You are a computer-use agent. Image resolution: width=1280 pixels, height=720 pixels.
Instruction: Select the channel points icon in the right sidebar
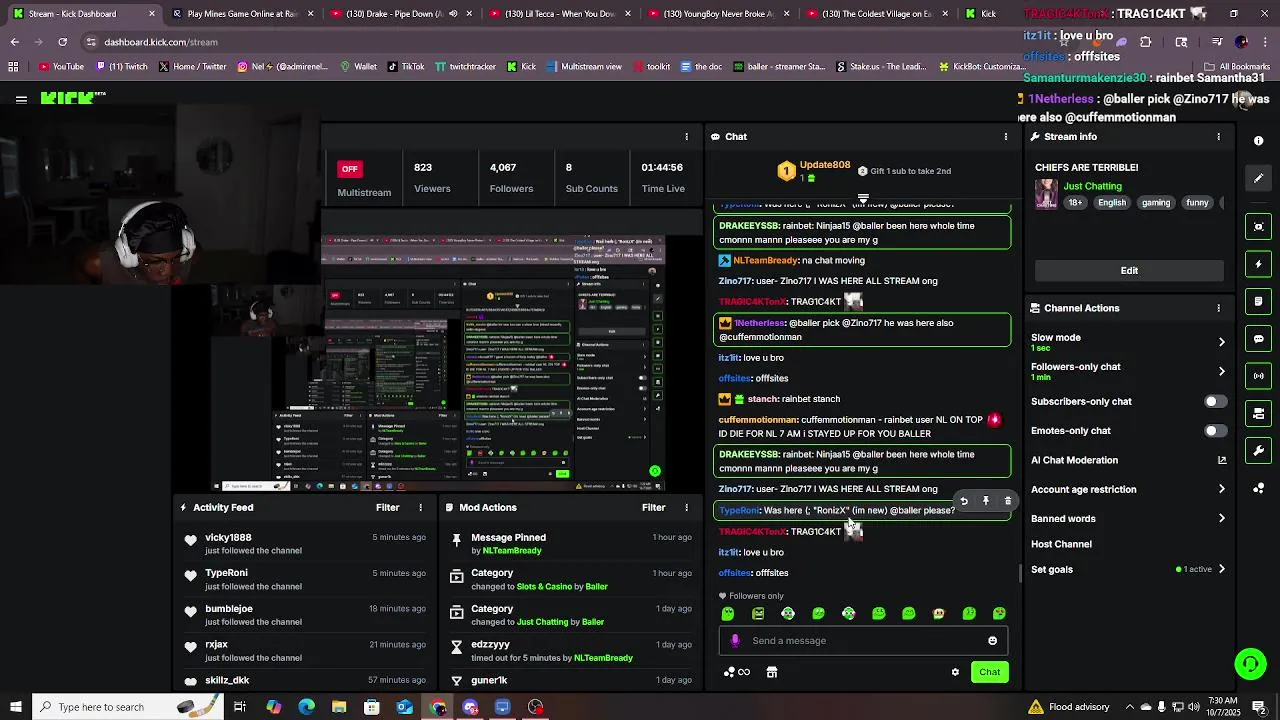[1258, 488]
